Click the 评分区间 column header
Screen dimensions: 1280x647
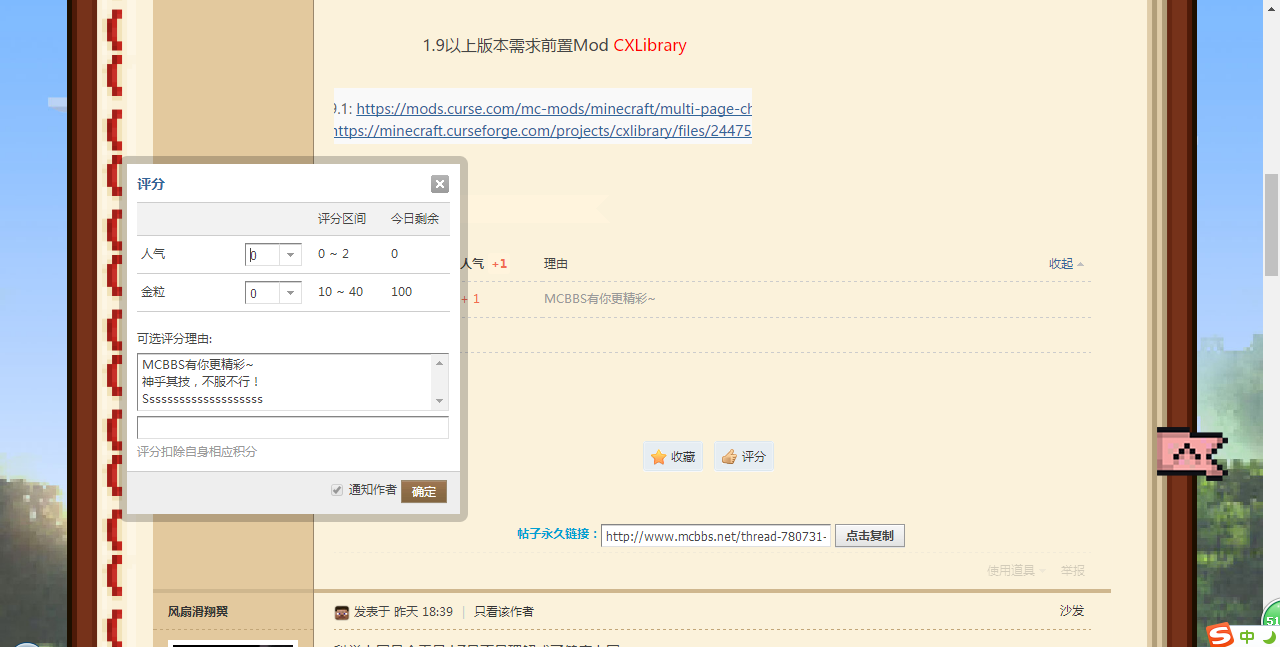(342, 219)
